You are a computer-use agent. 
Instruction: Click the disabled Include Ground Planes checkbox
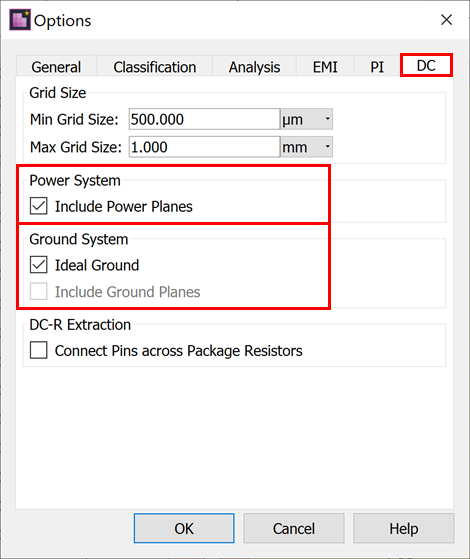coord(39,292)
